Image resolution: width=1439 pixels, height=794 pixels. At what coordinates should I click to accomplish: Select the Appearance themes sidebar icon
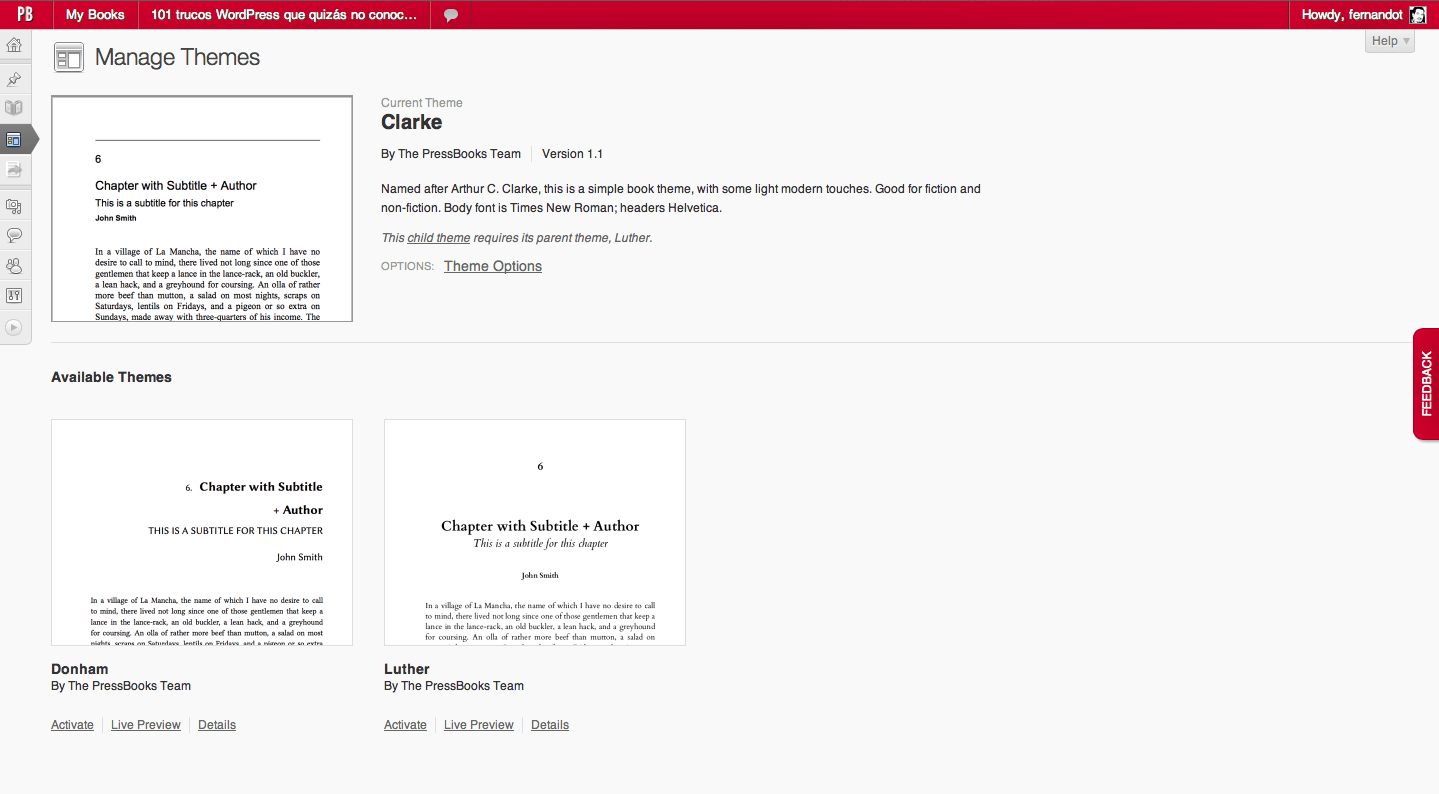tap(14, 139)
